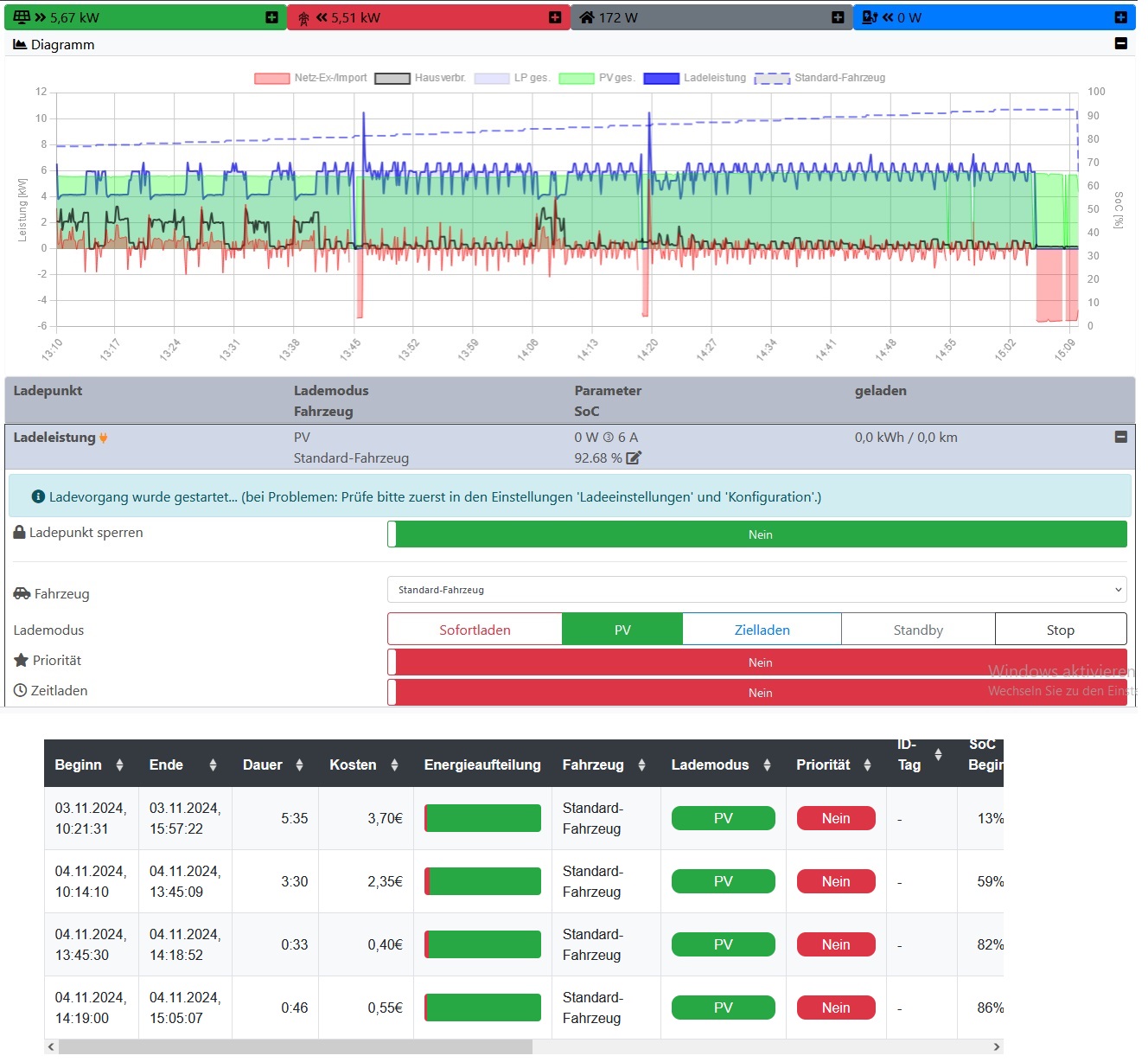
Task: Toggle the Zeitladen switch
Action: pyautogui.click(x=757, y=693)
